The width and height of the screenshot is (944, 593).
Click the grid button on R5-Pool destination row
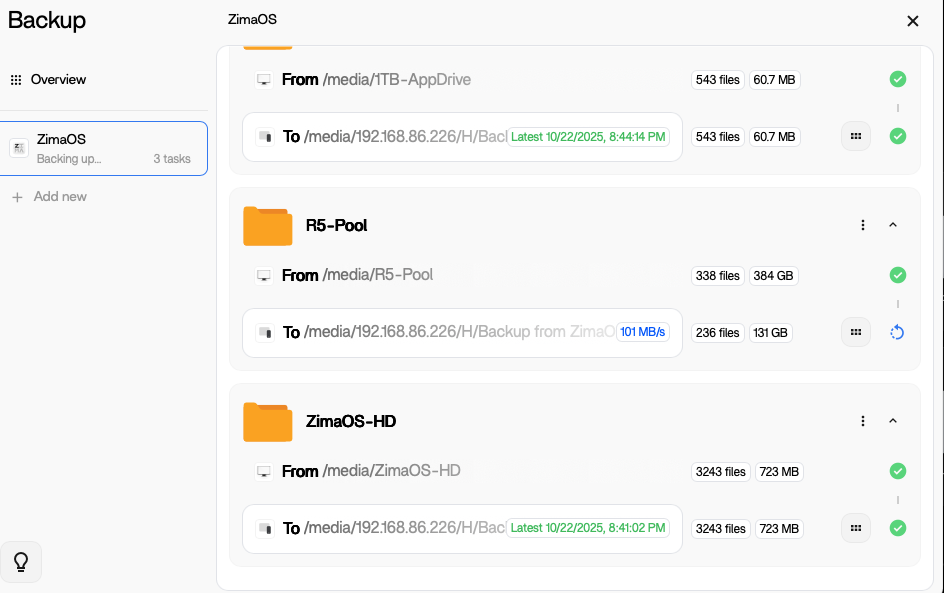pos(855,332)
